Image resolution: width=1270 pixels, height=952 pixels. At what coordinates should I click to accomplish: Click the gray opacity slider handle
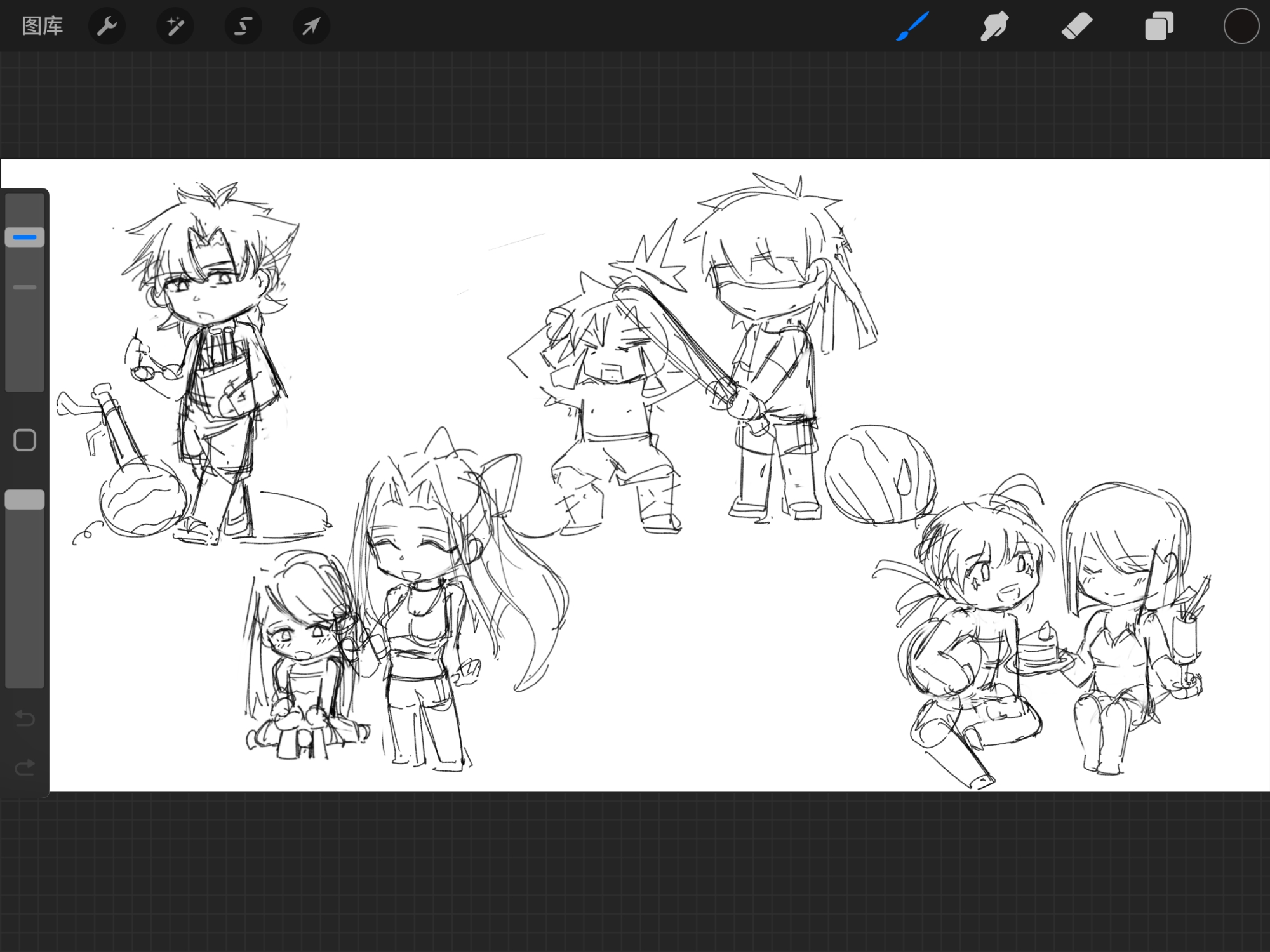click(25, 499)
